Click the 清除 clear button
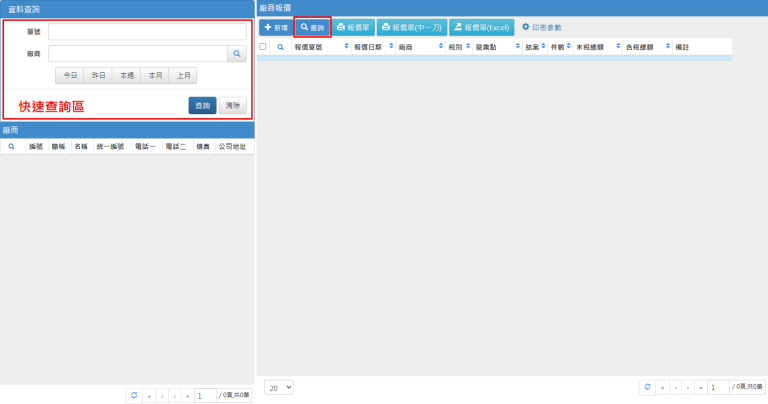The width and height of the screenshot is (768, 404). [x=232, y=105]
